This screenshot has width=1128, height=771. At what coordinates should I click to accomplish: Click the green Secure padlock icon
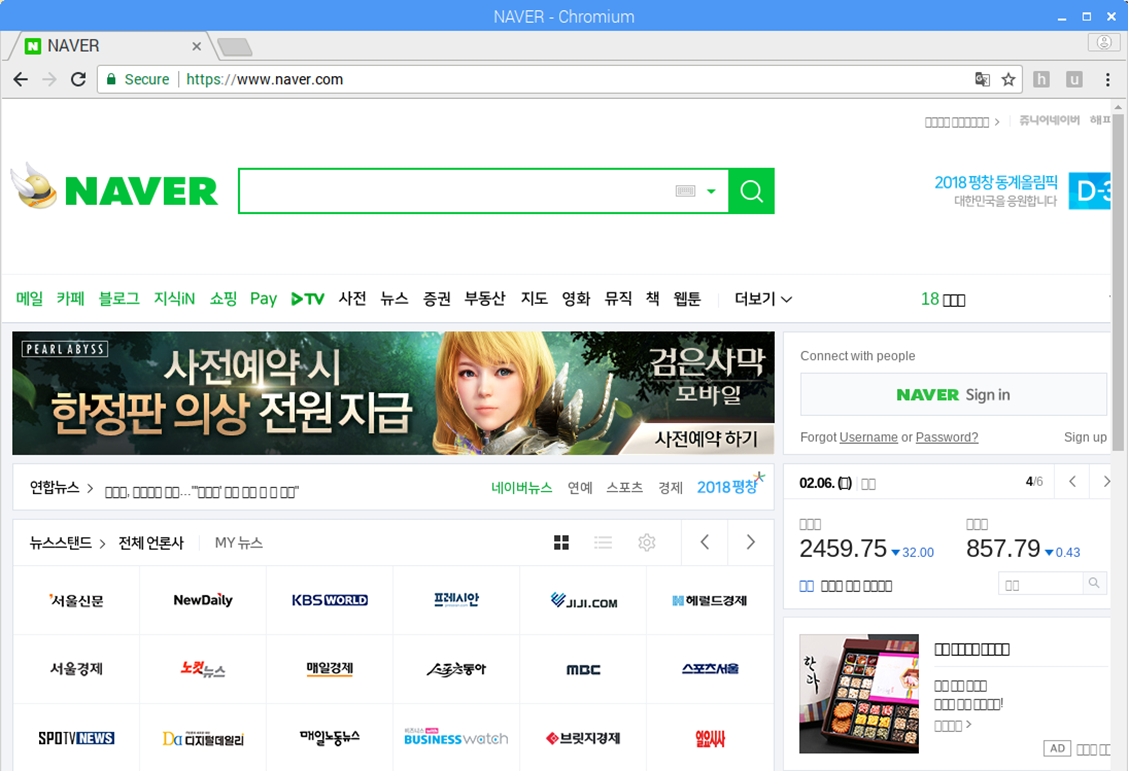111,79
